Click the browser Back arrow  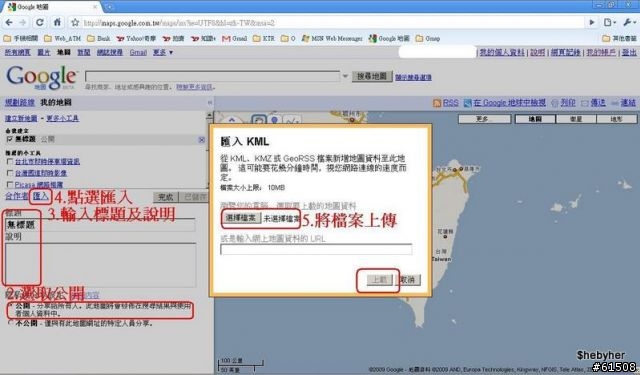click(9, 22)
